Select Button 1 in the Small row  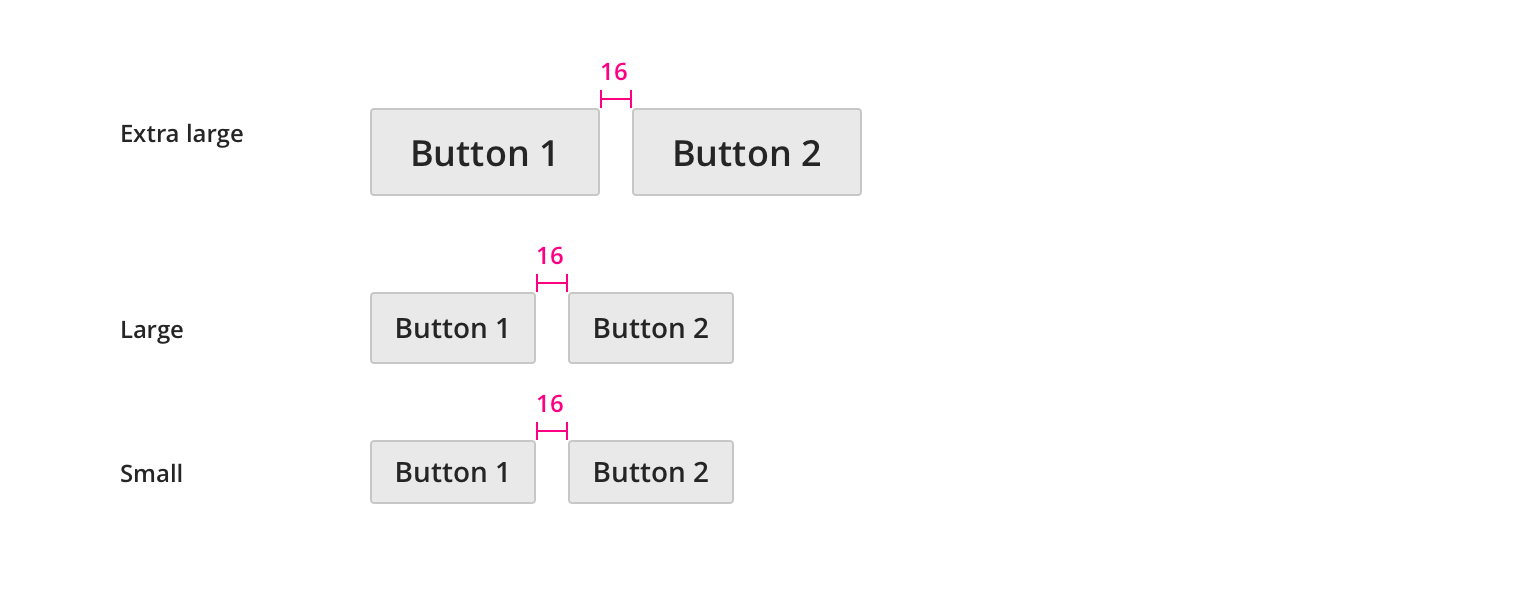(x=452, y=472)
